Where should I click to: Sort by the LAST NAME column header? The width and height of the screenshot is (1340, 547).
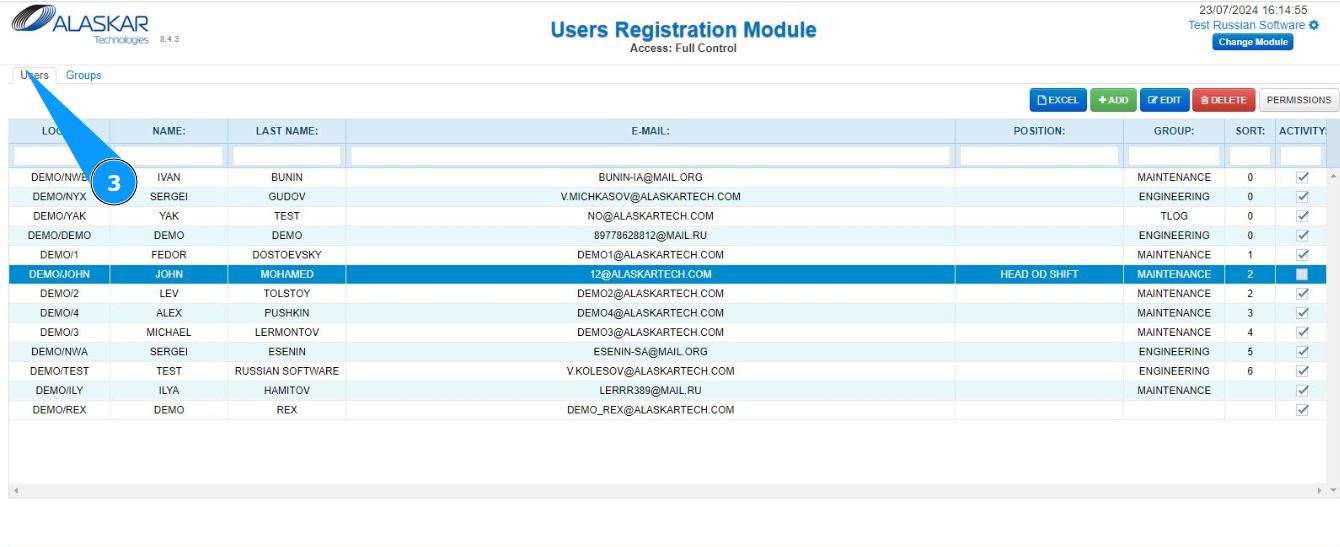click(x=287, y=131)
